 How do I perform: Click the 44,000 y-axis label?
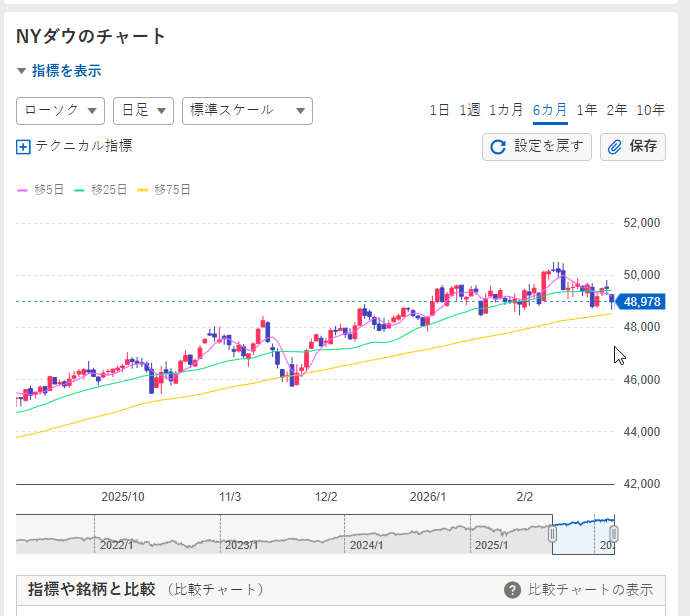[x=642, y=432]
